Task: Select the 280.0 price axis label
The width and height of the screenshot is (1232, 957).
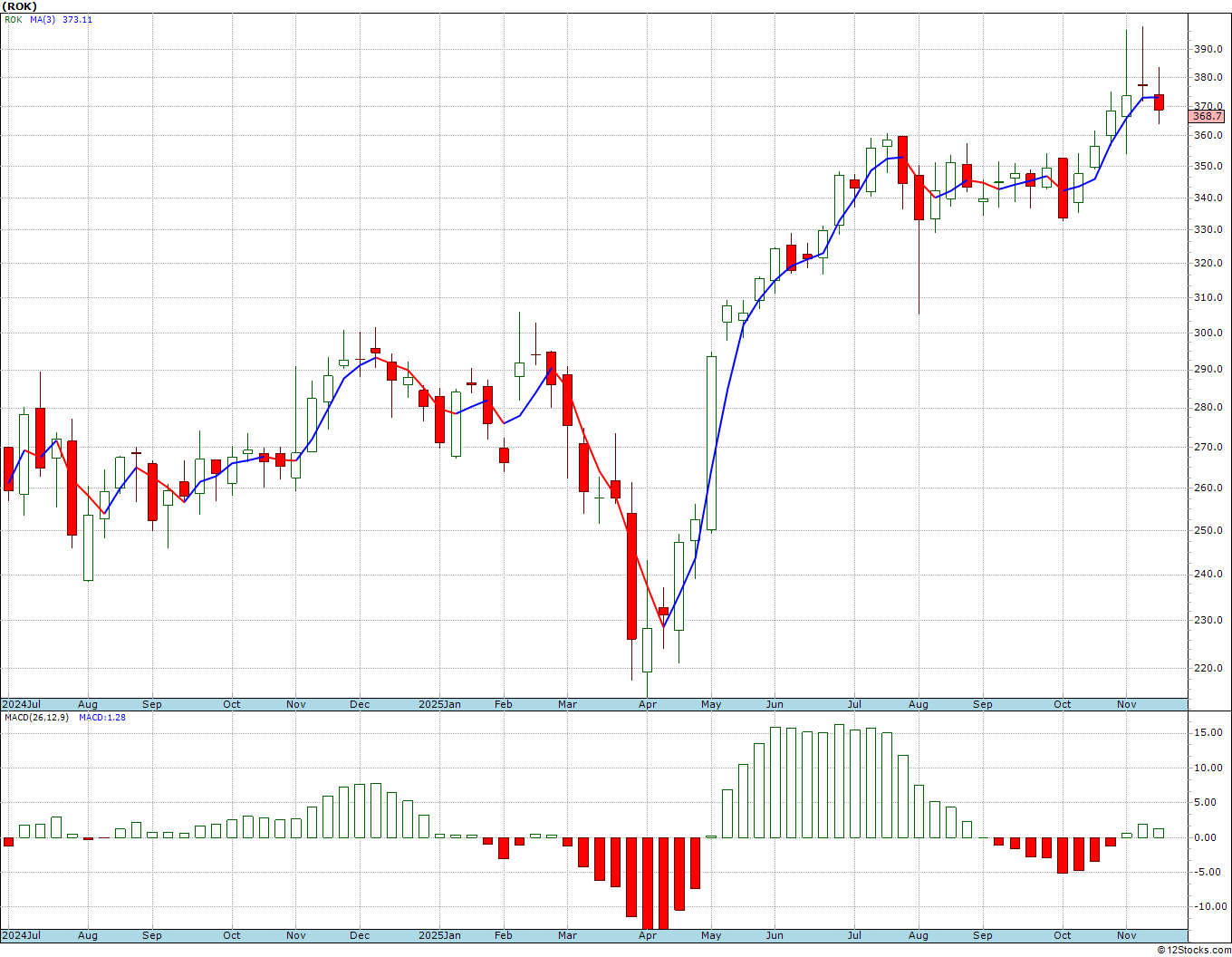Action: pos(1208,408)
